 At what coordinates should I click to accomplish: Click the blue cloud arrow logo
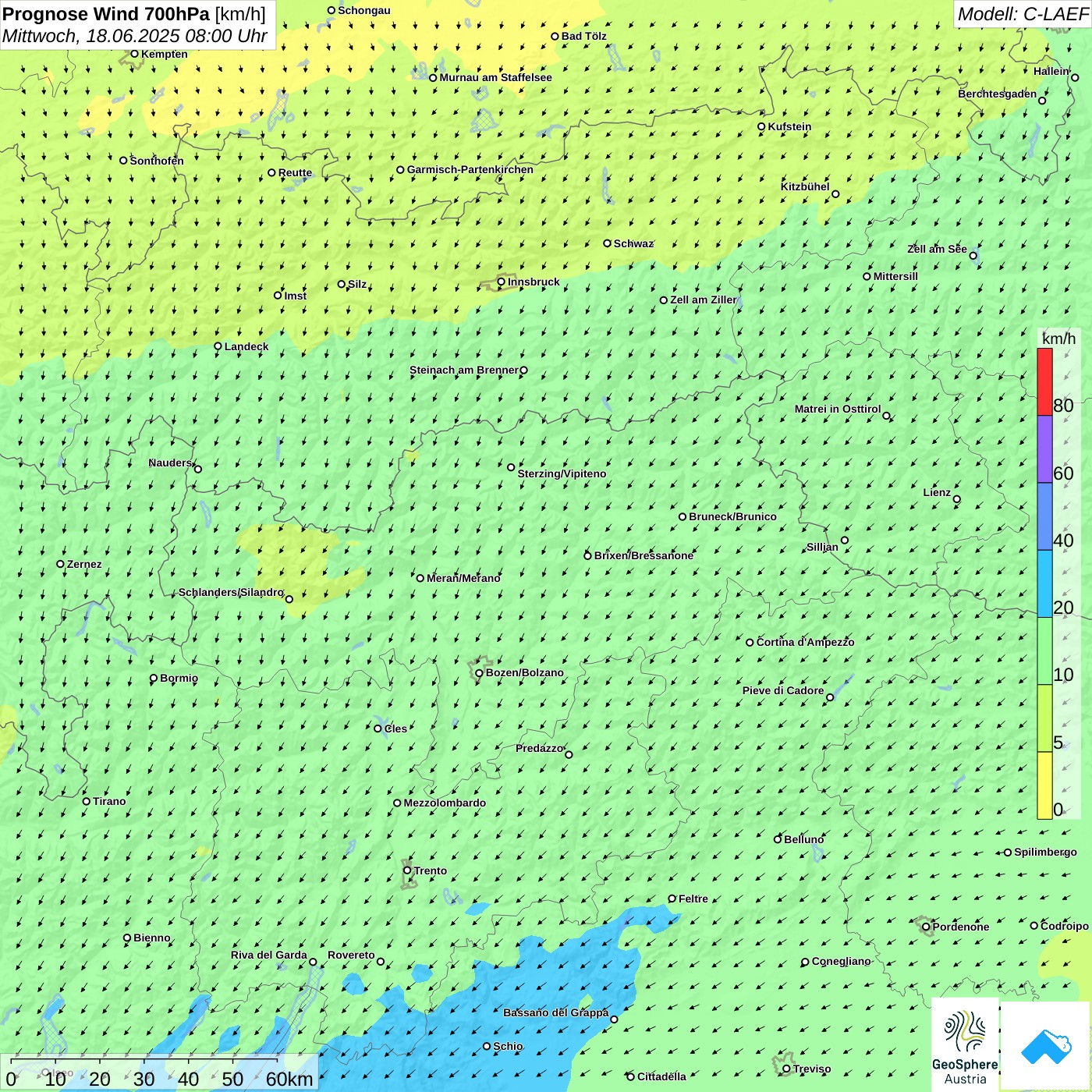click(1046, 1046)
